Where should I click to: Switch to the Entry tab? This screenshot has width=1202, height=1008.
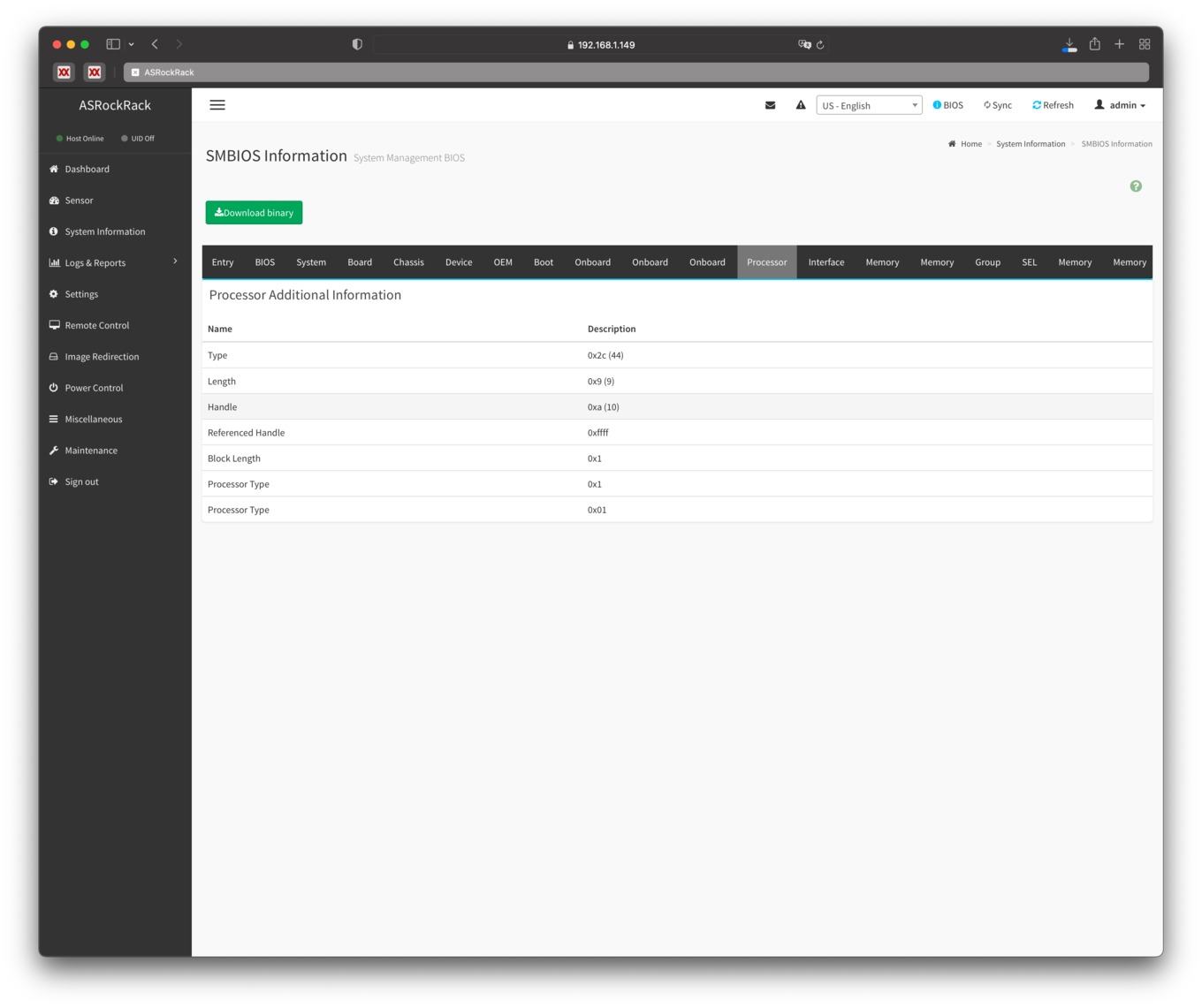click(x=223, y=262)
